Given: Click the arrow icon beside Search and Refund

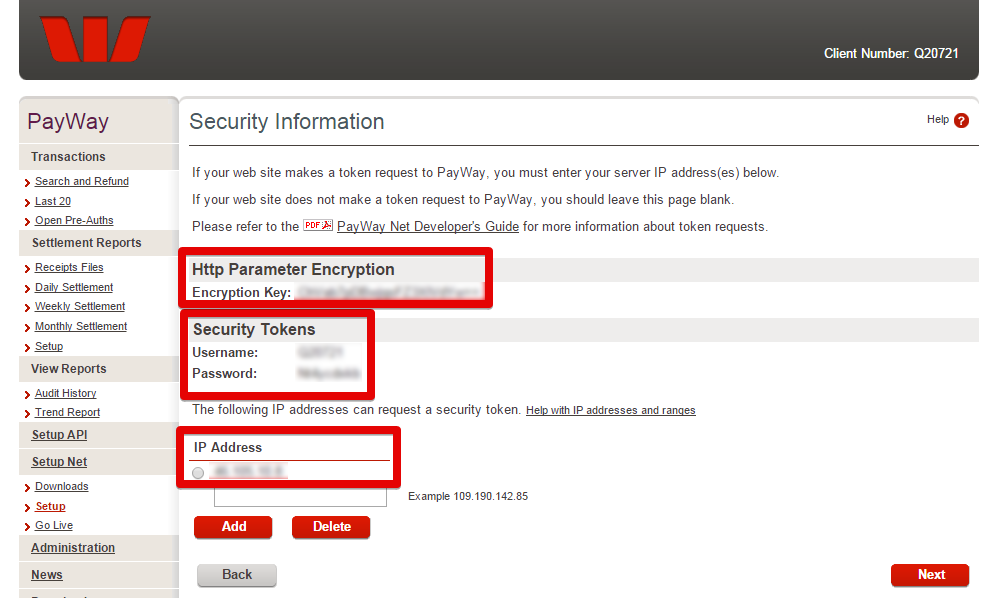Looking at the screenshot, I should click(27, 183).
